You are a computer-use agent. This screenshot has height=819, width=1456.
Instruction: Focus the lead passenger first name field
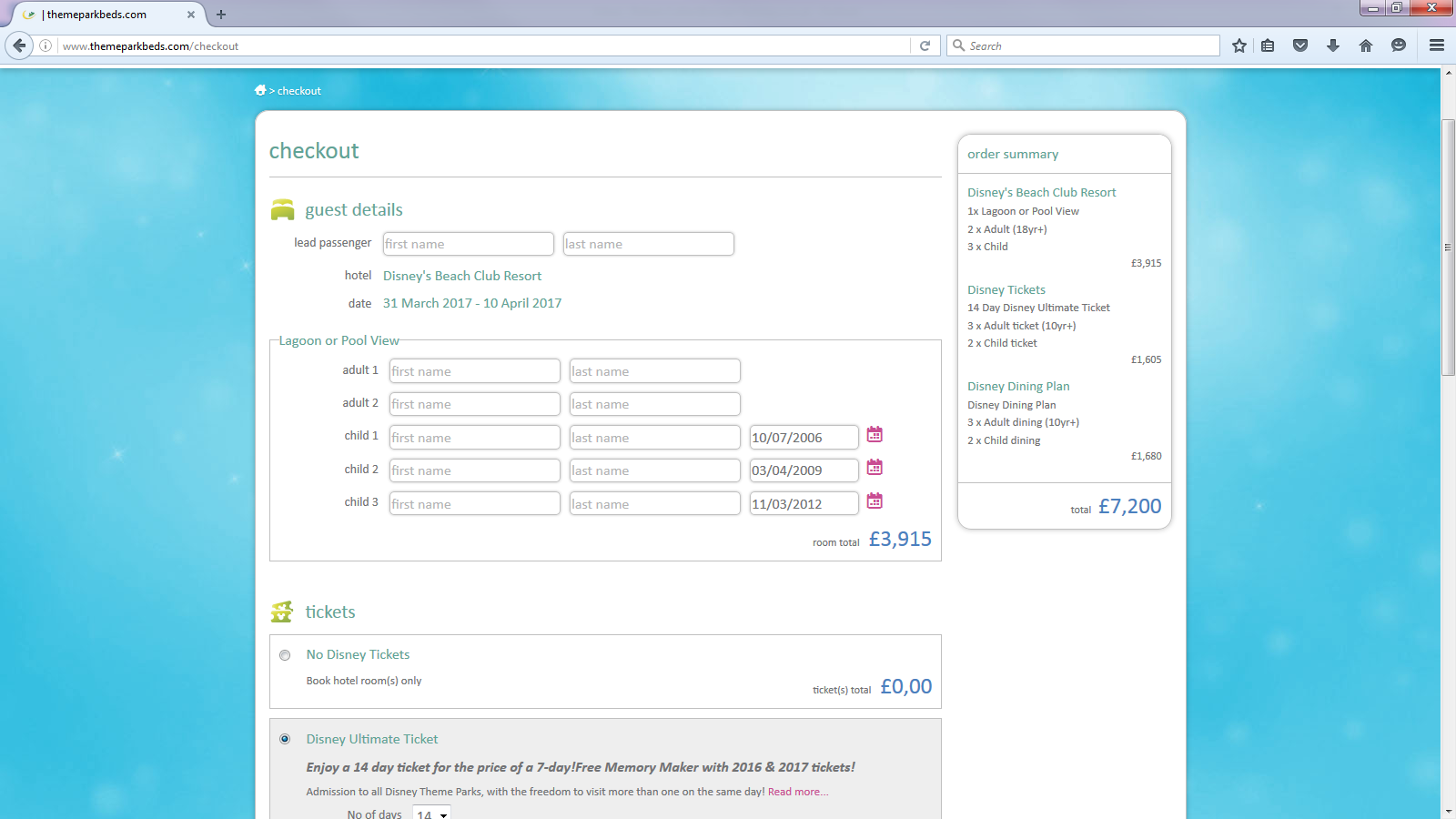(468, 244)
